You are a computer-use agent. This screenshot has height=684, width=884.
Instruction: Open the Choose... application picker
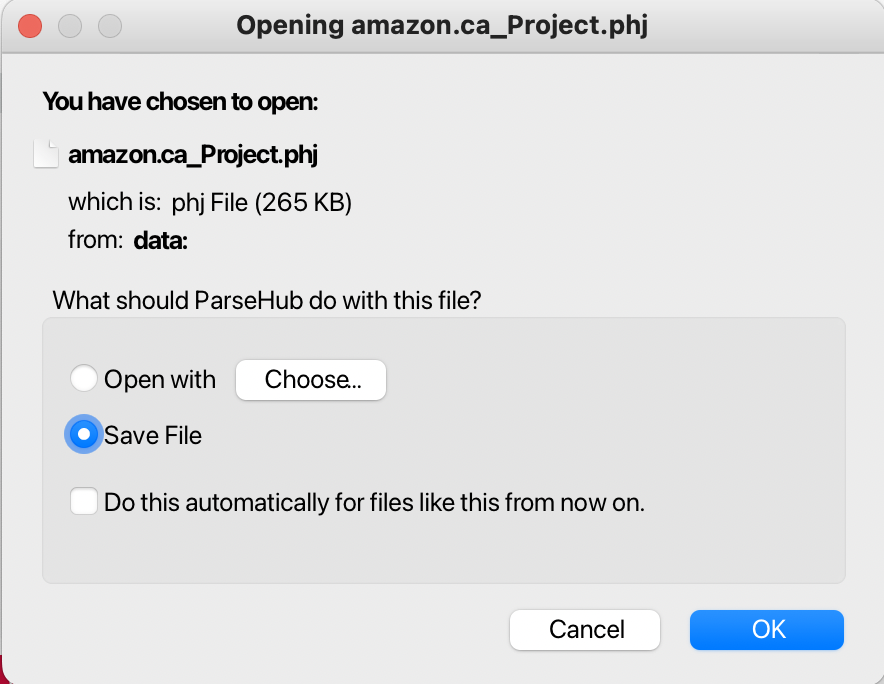[x=311, y=379]
